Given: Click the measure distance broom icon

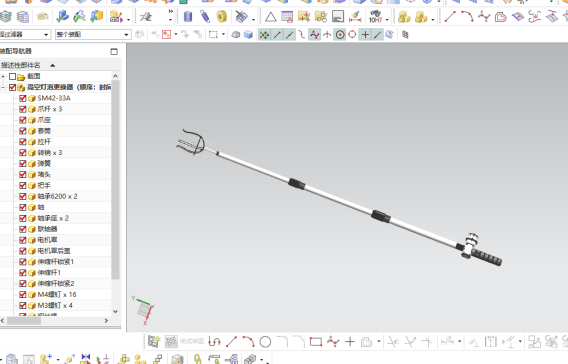Looking at the screenshot, I should pos(355,17).
